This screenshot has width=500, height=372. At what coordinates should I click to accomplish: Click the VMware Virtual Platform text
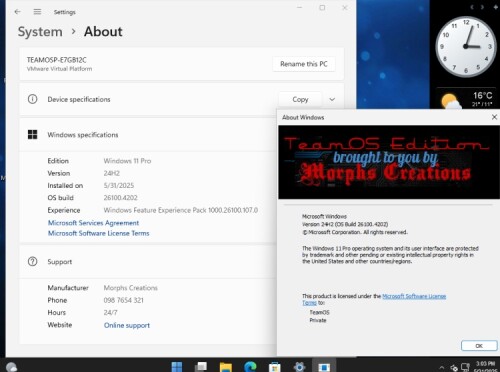tap(59, 69)
